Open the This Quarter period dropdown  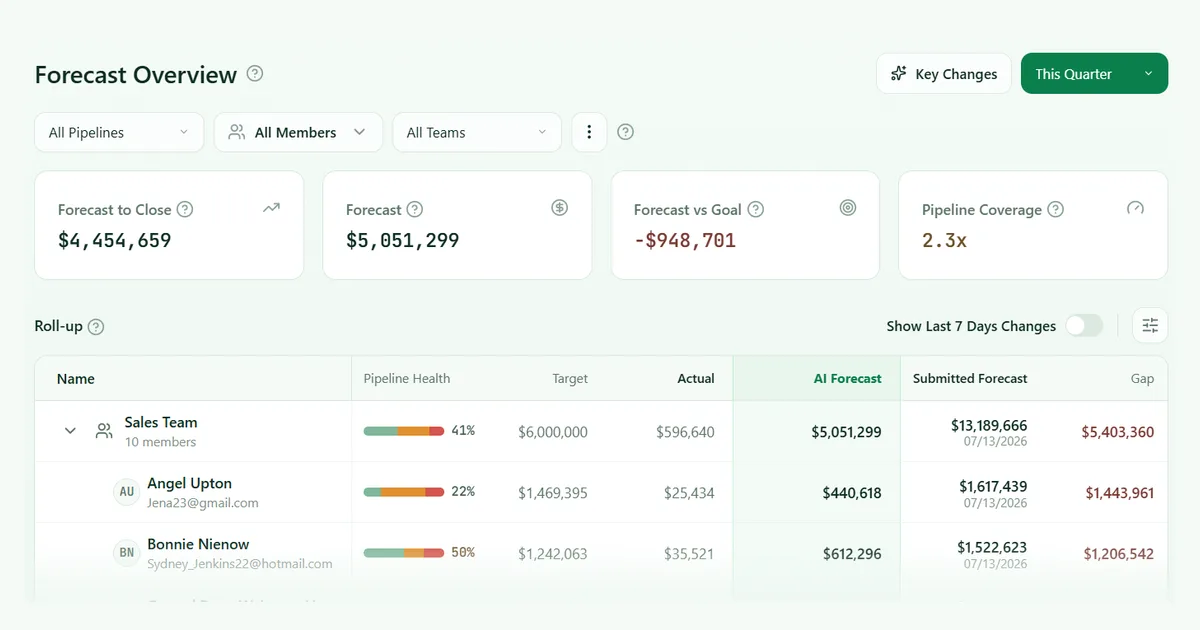point(1094,74)
